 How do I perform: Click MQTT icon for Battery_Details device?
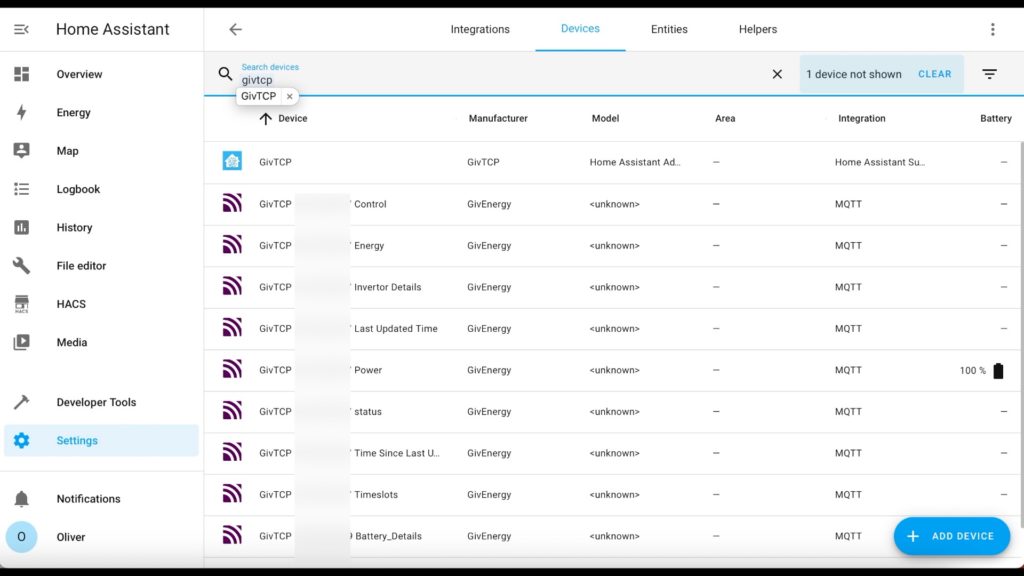[x=232, y=536]
